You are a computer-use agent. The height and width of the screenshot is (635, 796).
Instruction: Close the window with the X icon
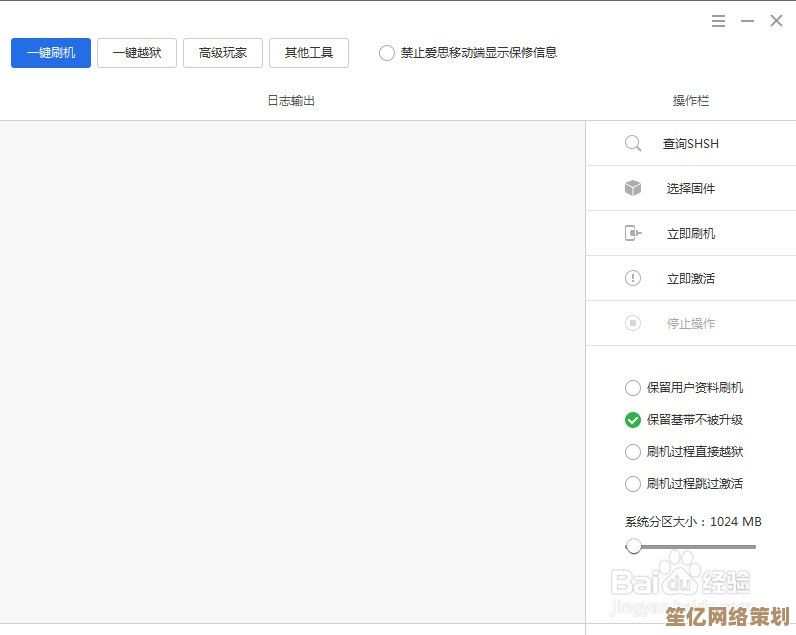tap(776, 21)
